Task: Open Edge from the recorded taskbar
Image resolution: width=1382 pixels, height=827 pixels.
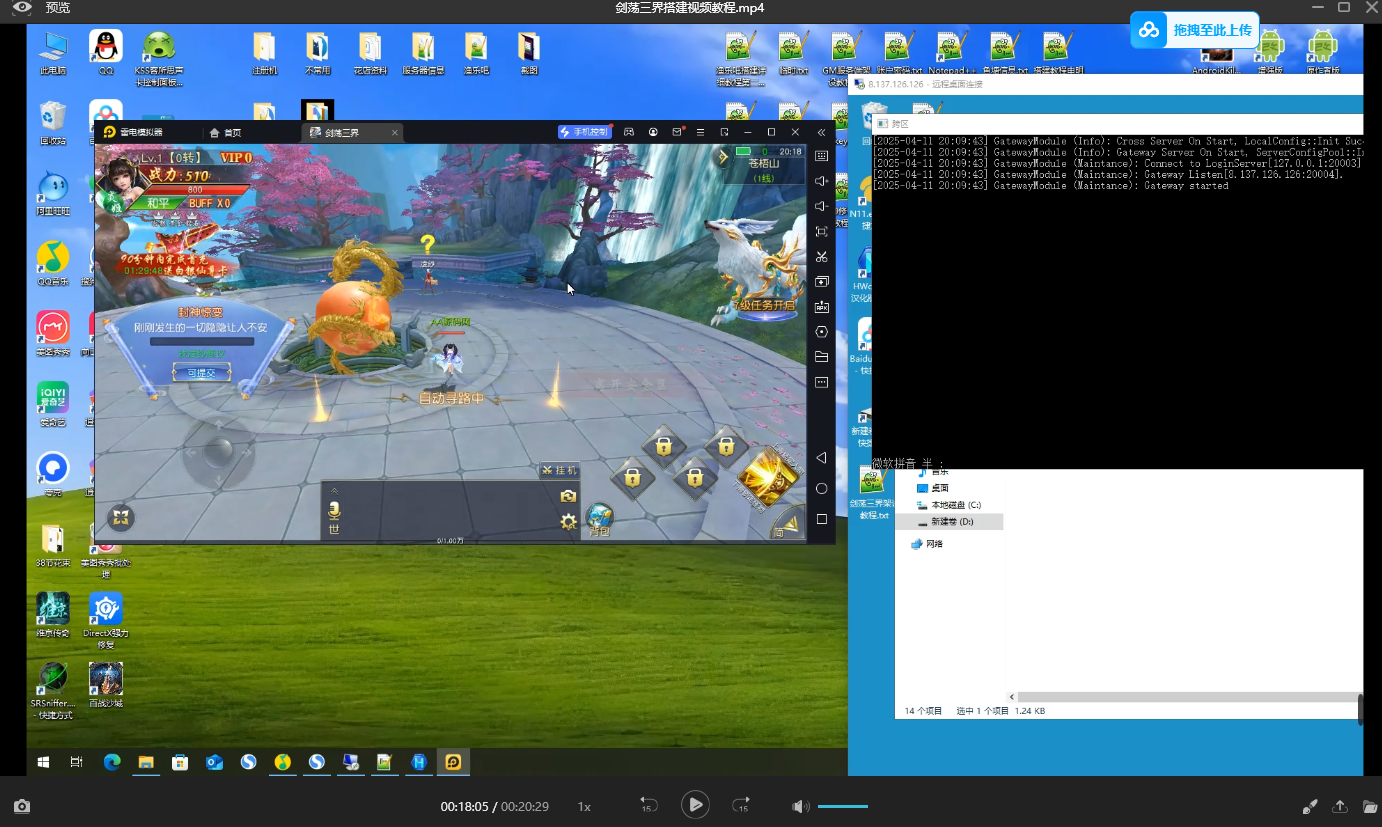Action: (112, 762)
